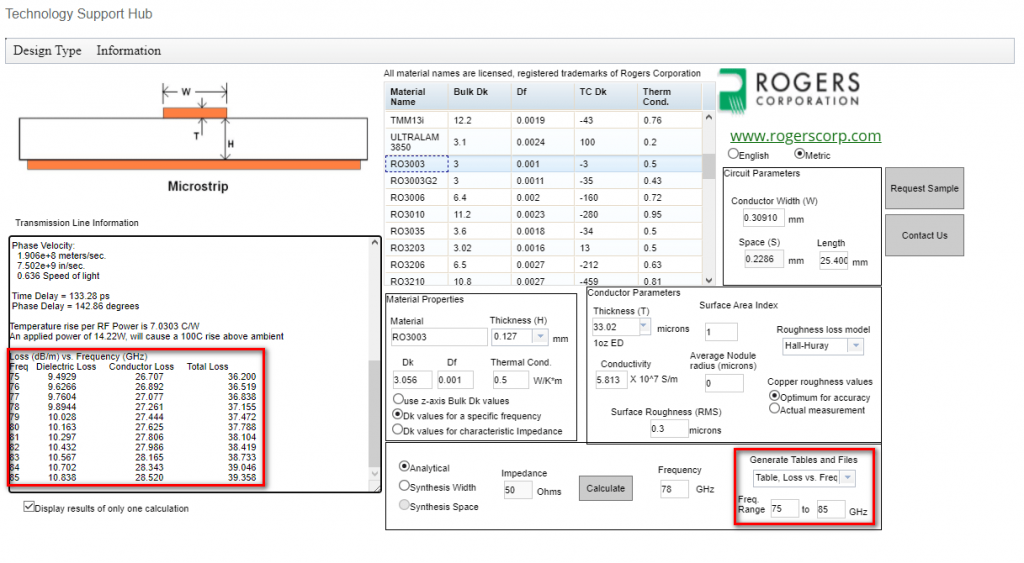This screenshot has width=1024, height=563.
Task: Open the www.rogerscorp.com link
Action: [x=805, y=135]
